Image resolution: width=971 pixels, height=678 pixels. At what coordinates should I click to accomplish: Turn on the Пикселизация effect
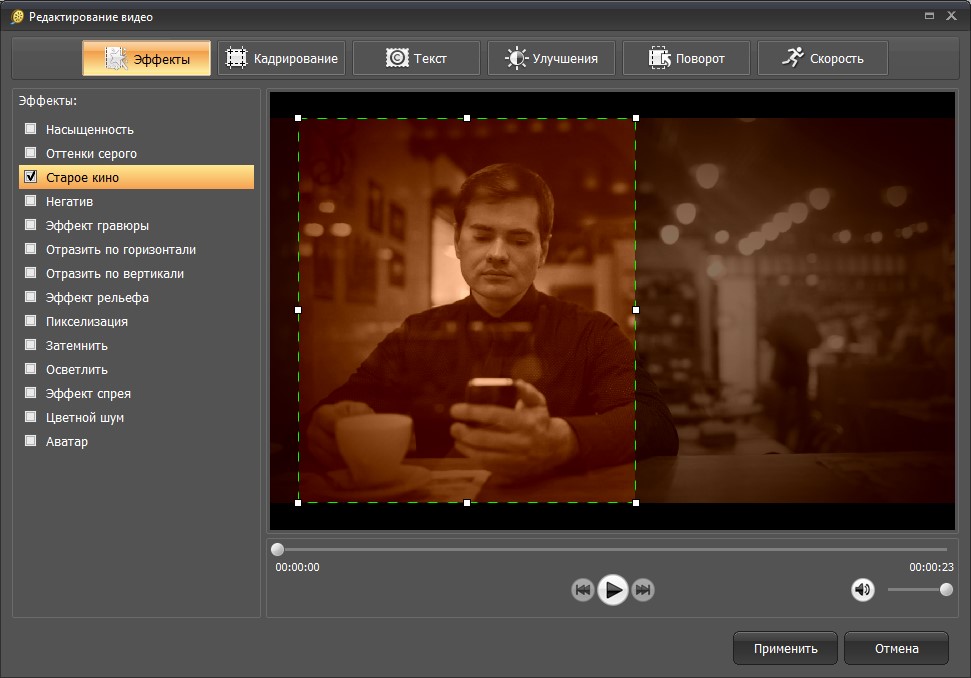point(31,321)
